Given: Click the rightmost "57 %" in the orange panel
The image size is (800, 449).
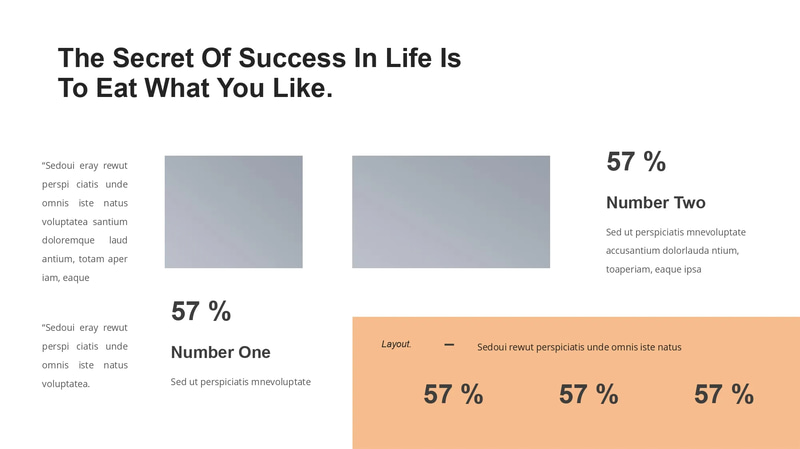Looking at the screenshot, I should point(724,394).
